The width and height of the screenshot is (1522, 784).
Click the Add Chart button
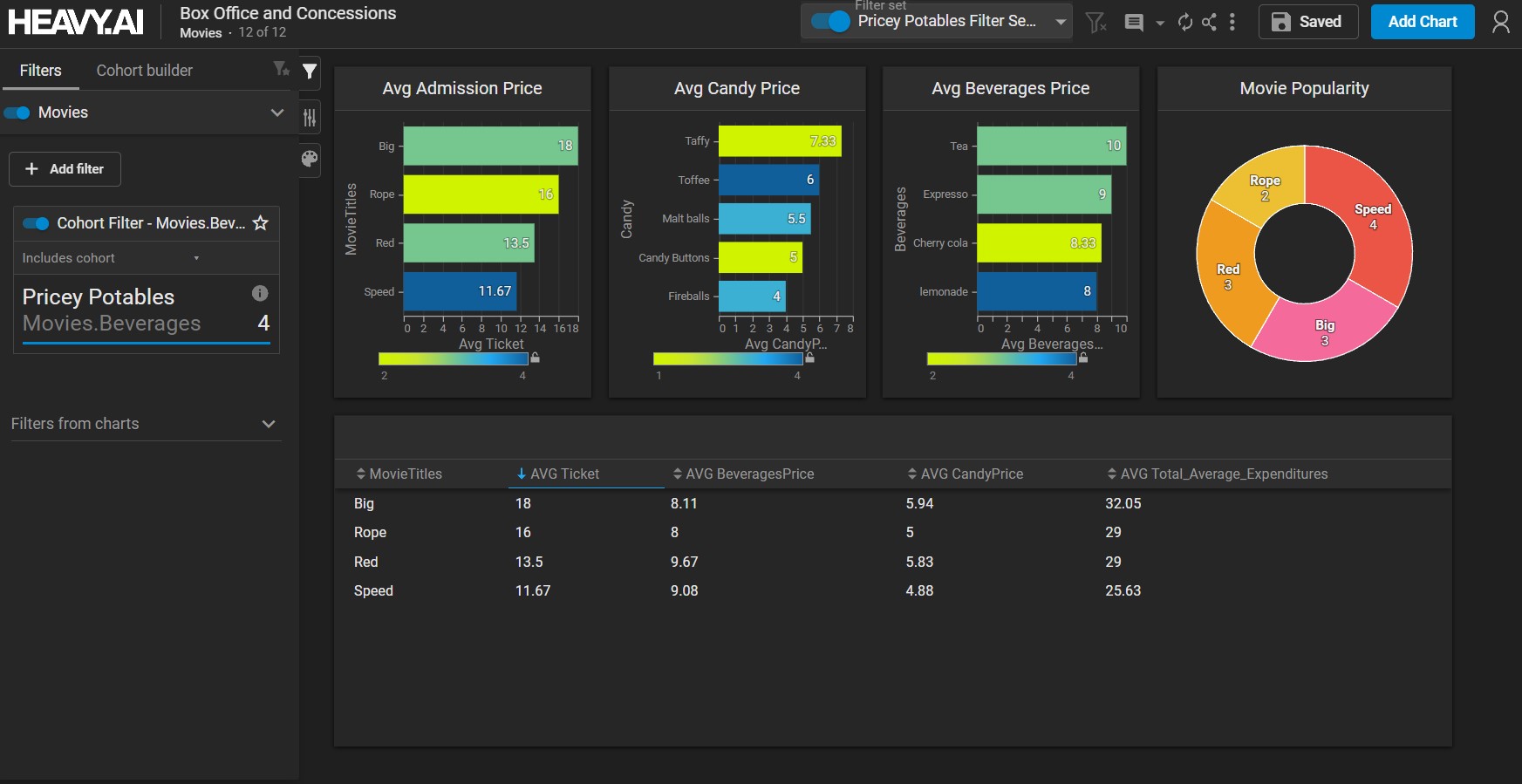[x=1422, y=22]
